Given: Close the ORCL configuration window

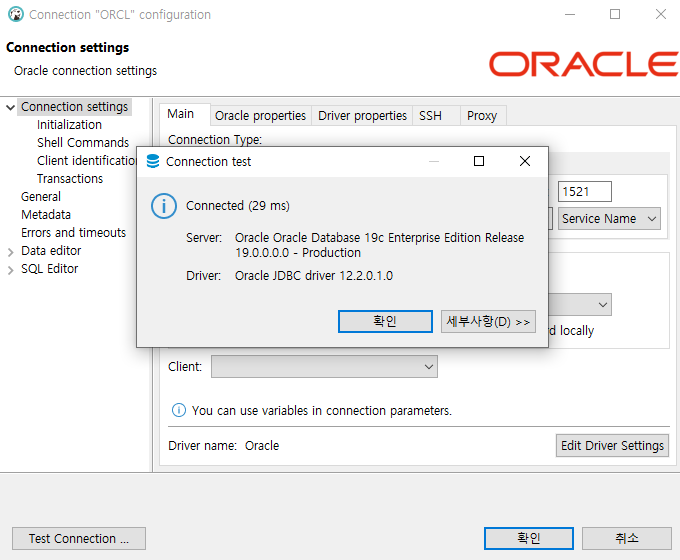Looking at the screenshot, I should [x=660, y=14].
